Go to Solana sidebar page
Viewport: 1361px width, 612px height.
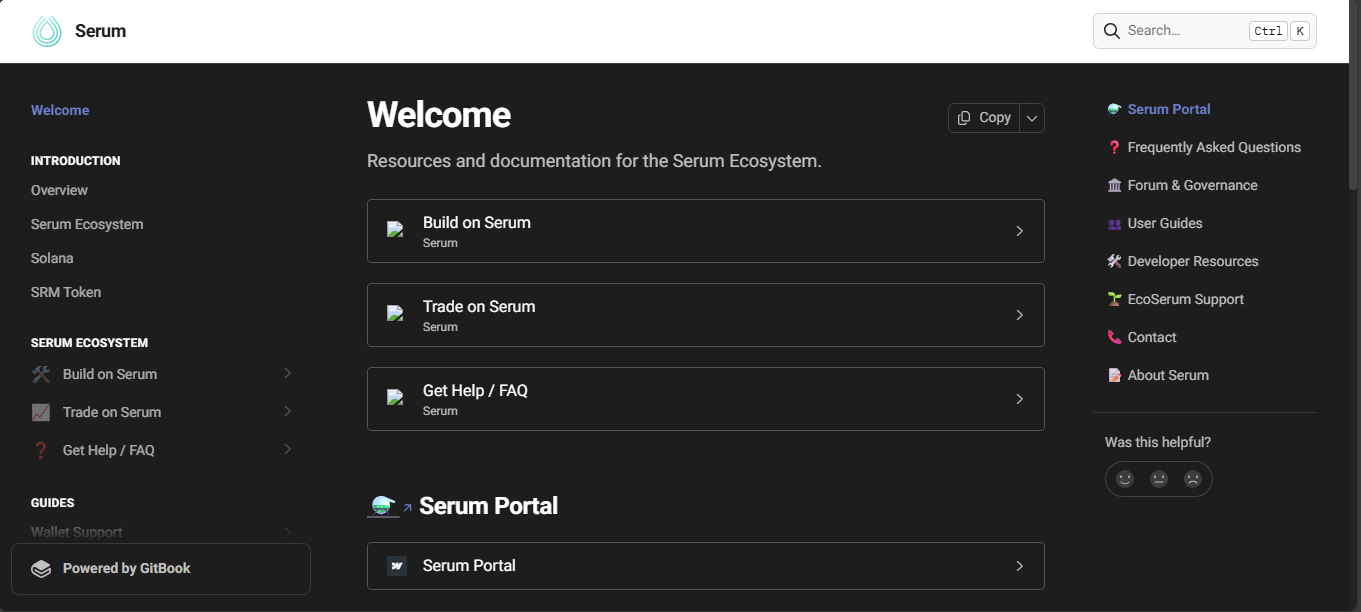(x=52, y=258)
